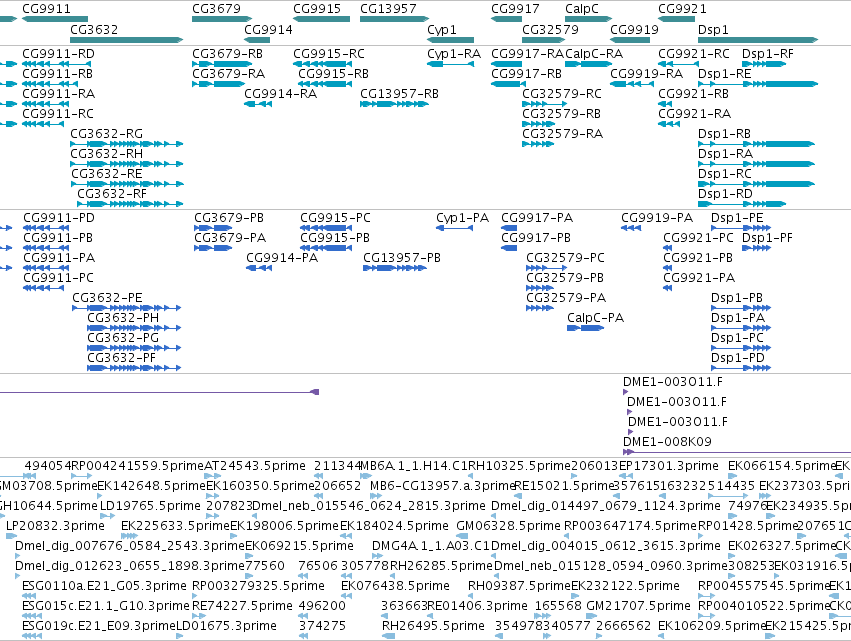851x641 pixels.
Task: Click the CG9919 gene label
Action: click(x=634, y=29)
